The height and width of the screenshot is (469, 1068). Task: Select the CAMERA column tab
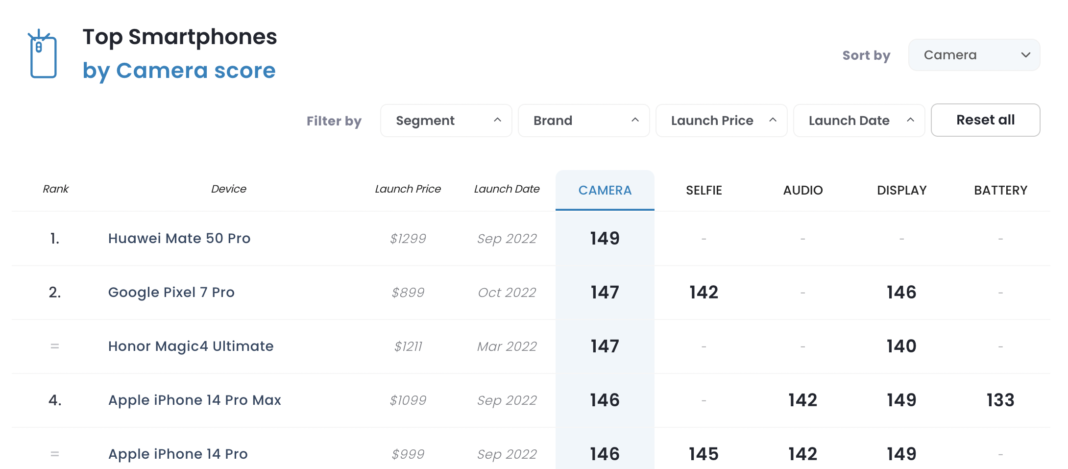click(605, 190)
